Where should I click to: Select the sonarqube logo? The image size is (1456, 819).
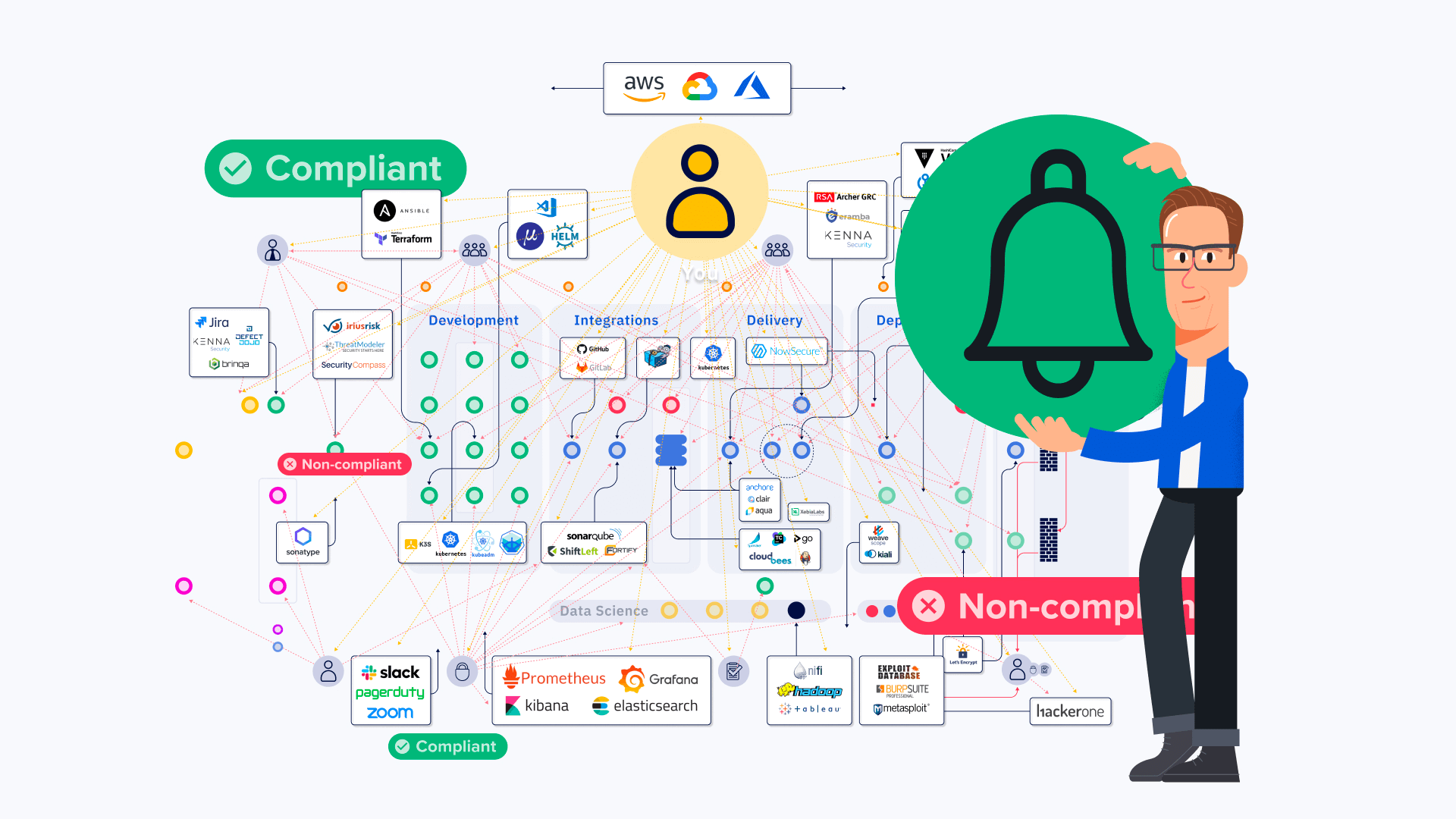click(x=594, y=535)
